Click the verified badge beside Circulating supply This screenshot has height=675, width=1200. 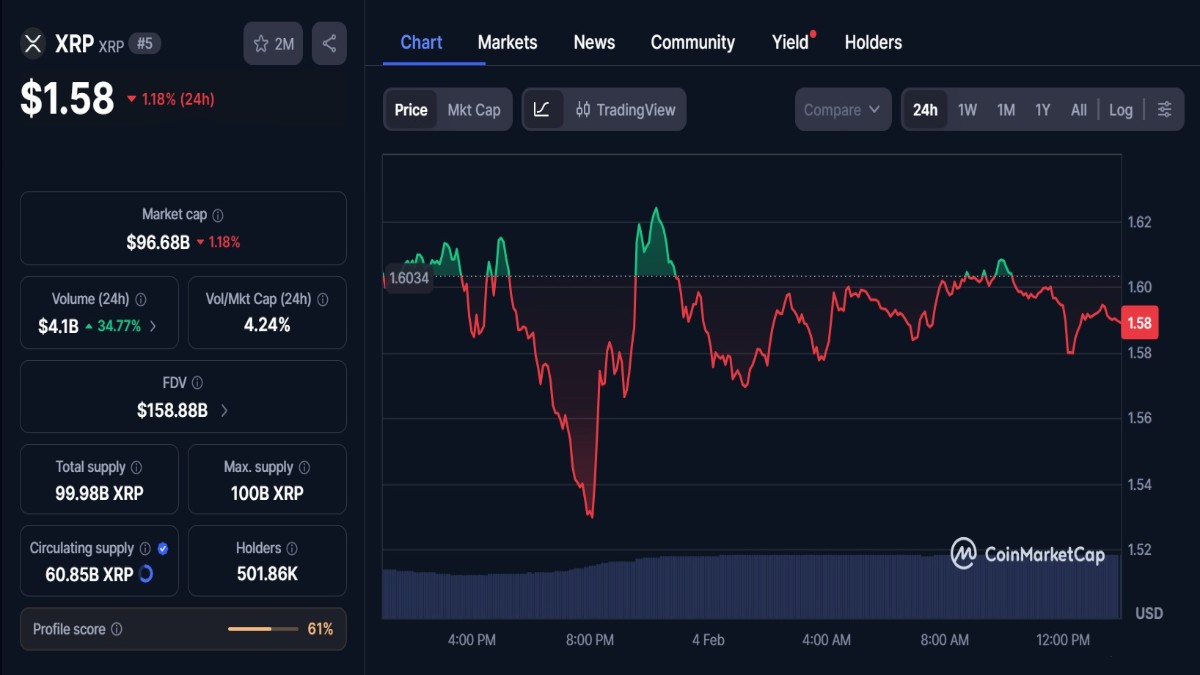pyautogui.click(x=162, y=547)
